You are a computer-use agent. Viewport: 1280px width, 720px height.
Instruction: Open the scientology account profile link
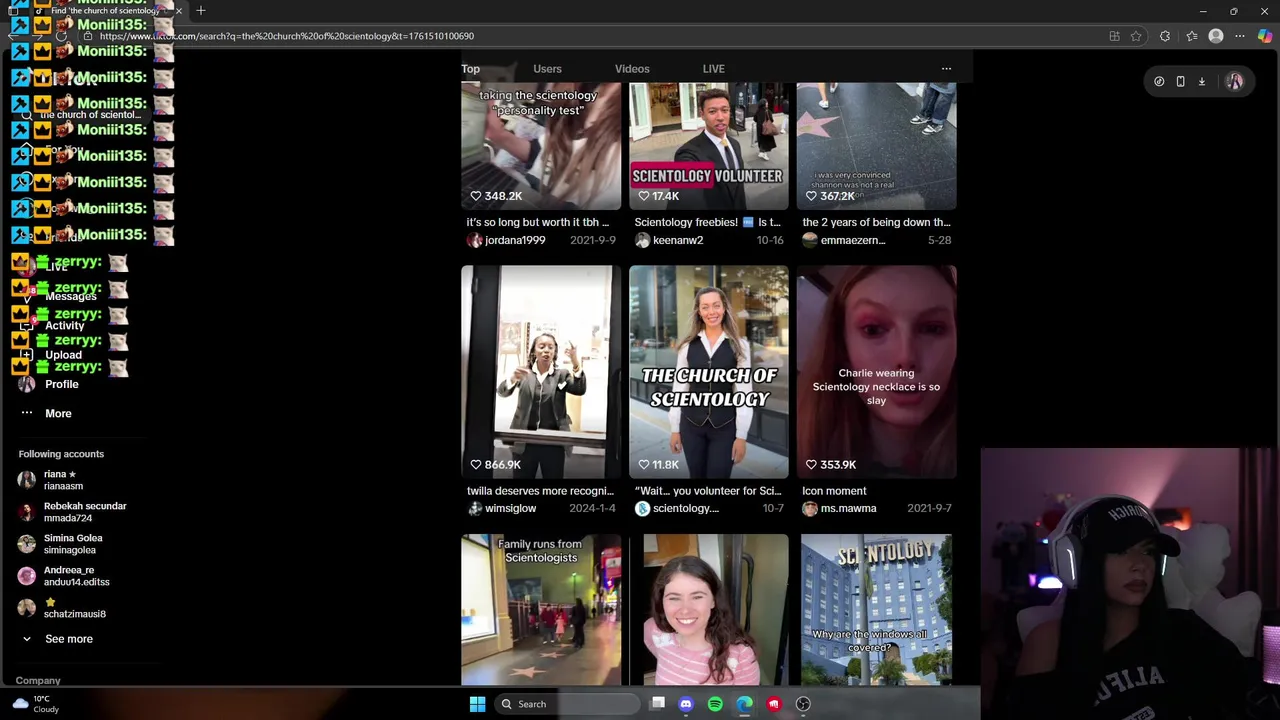point(685,508)
